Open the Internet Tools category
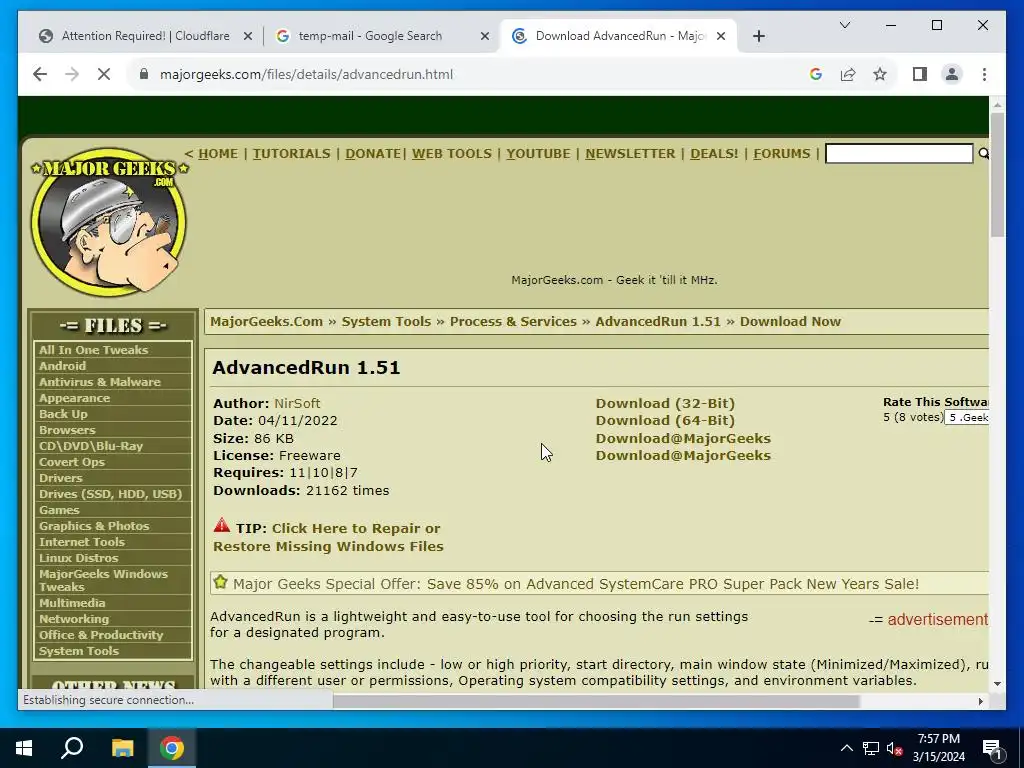 coord(82,542)
